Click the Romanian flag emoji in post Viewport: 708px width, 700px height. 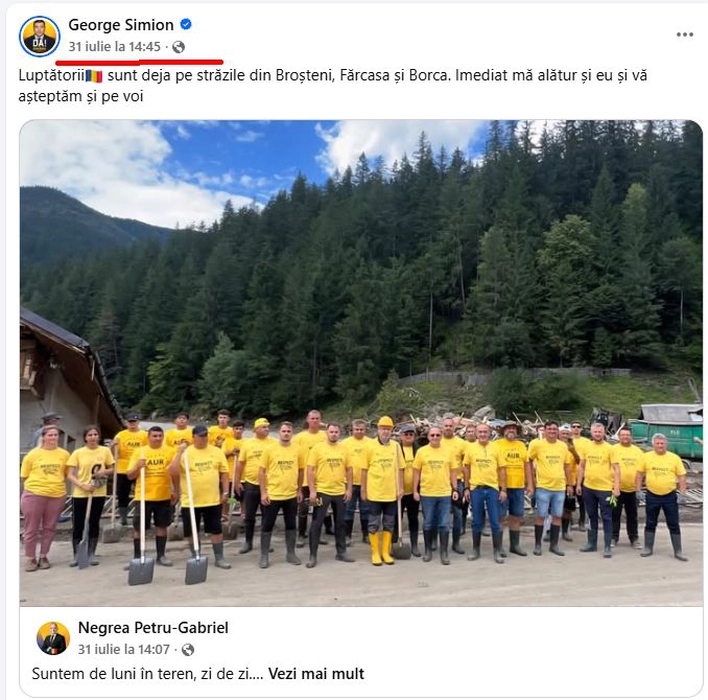pyautogui.click(x=94, y=76)
